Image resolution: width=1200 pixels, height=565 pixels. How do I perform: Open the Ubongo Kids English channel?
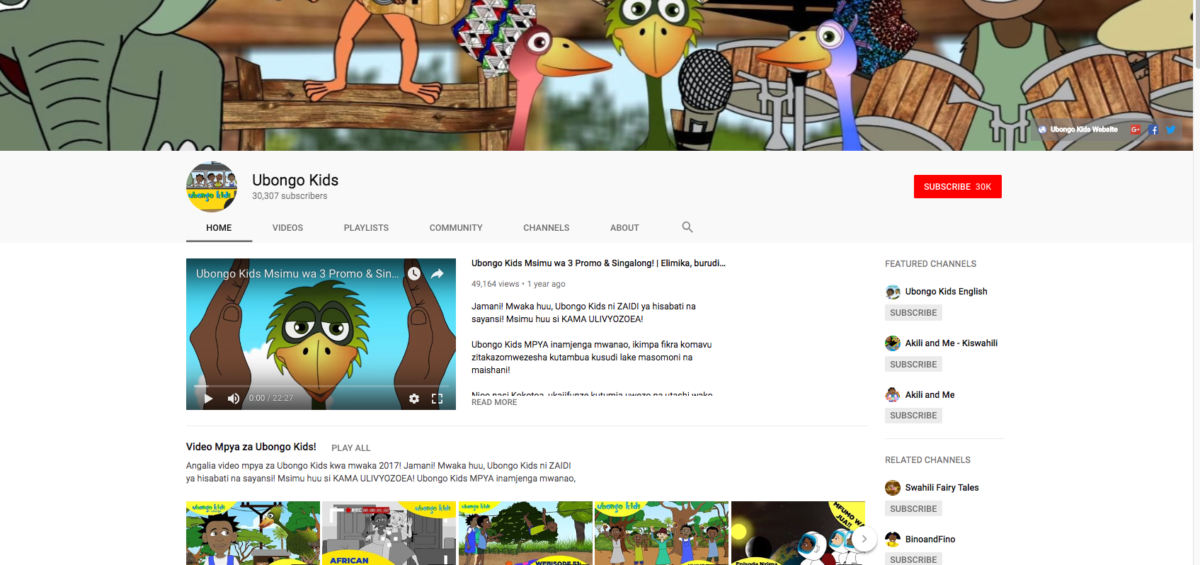946,292
